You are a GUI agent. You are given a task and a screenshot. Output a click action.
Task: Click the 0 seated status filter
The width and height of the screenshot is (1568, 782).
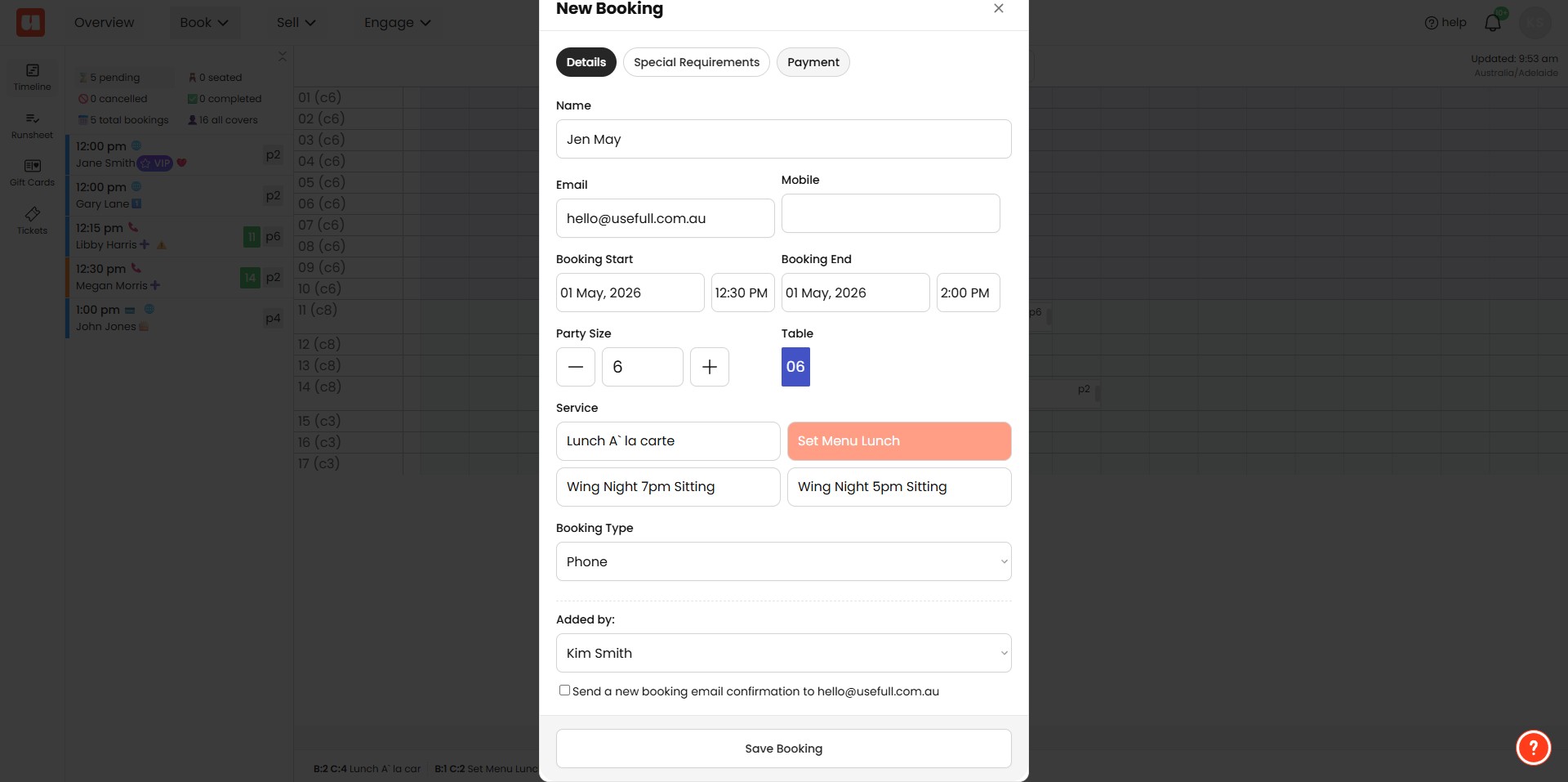point(215,78)
